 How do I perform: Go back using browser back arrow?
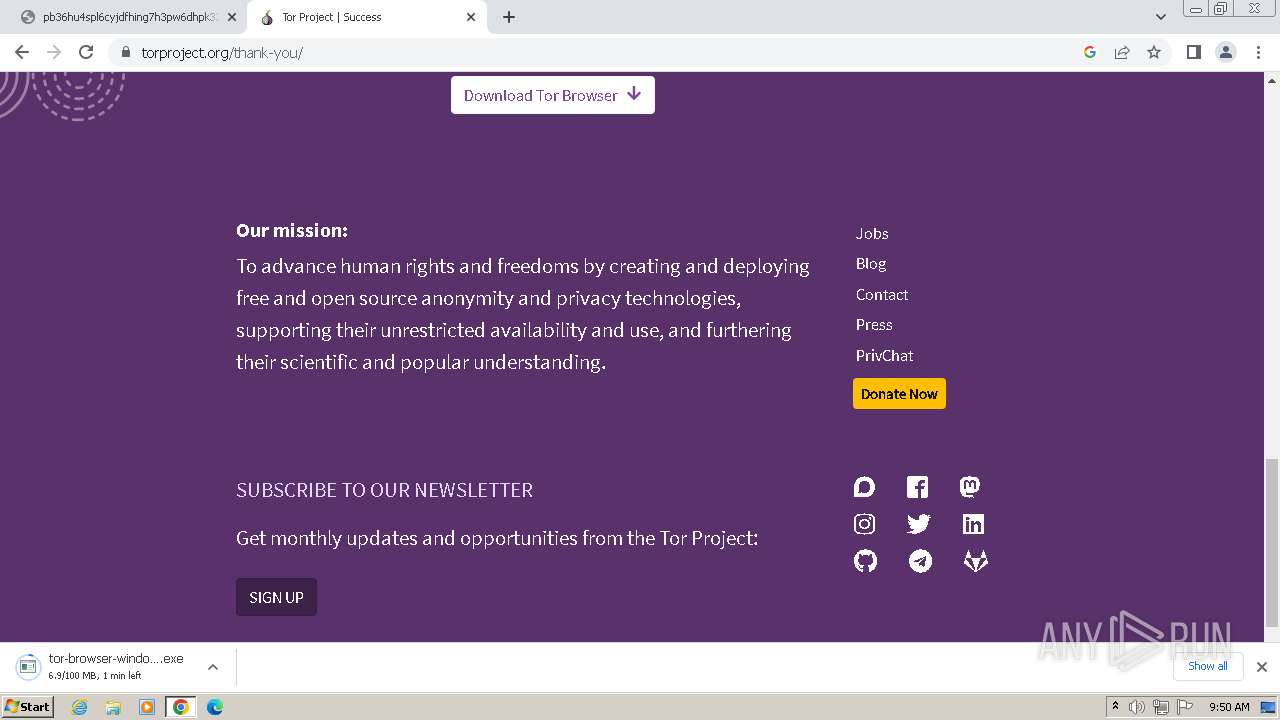pyautogui.click(x=22, y=52)
